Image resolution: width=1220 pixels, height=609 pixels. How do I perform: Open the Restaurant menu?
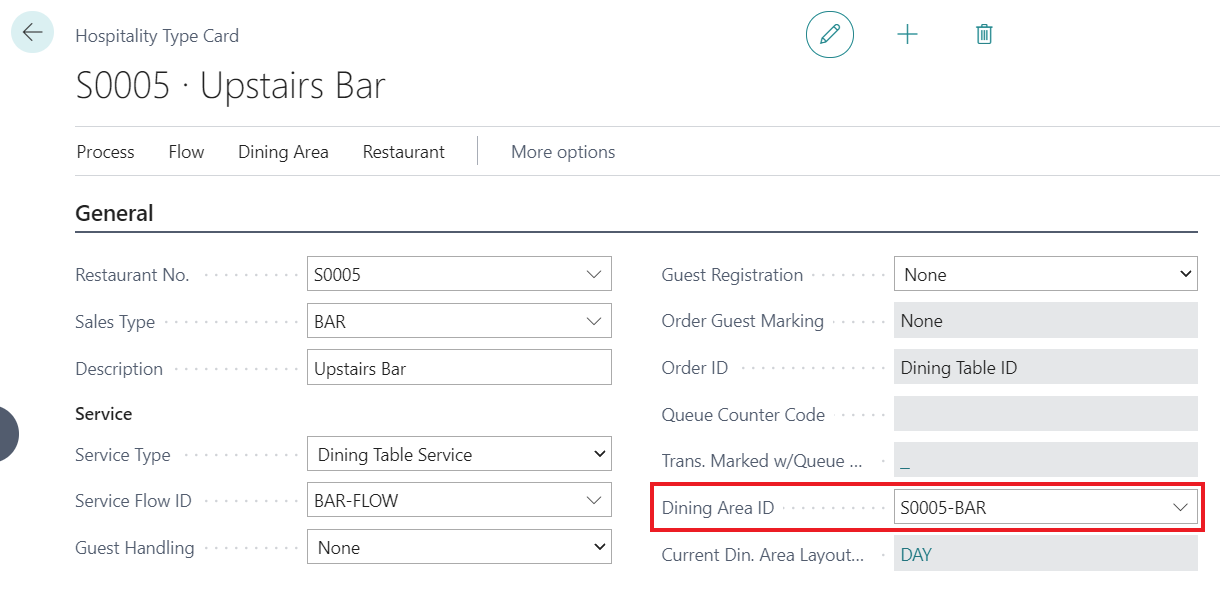click(403, 152)
